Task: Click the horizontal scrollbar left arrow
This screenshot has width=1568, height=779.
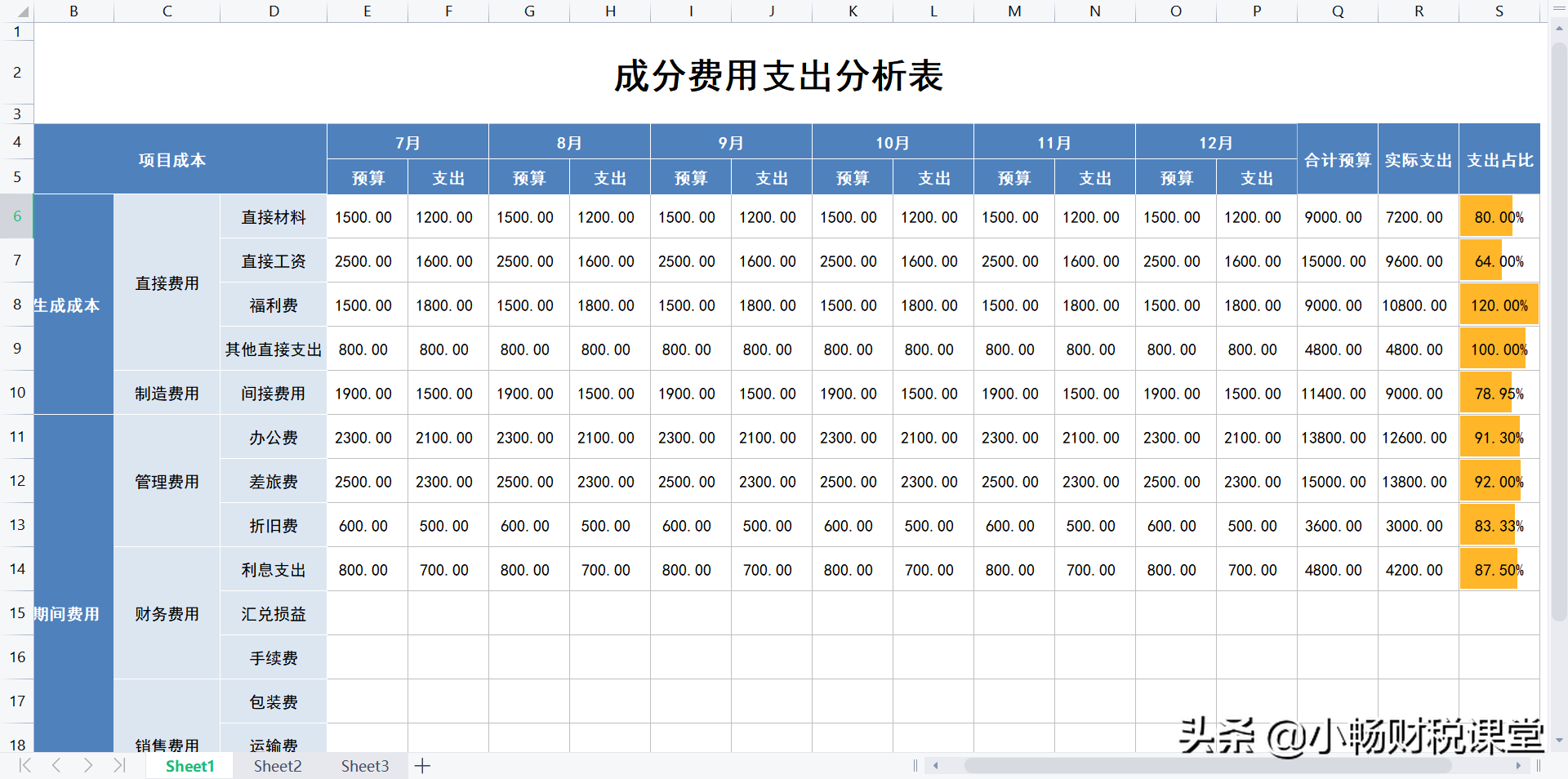Action: tap(936, 766)
